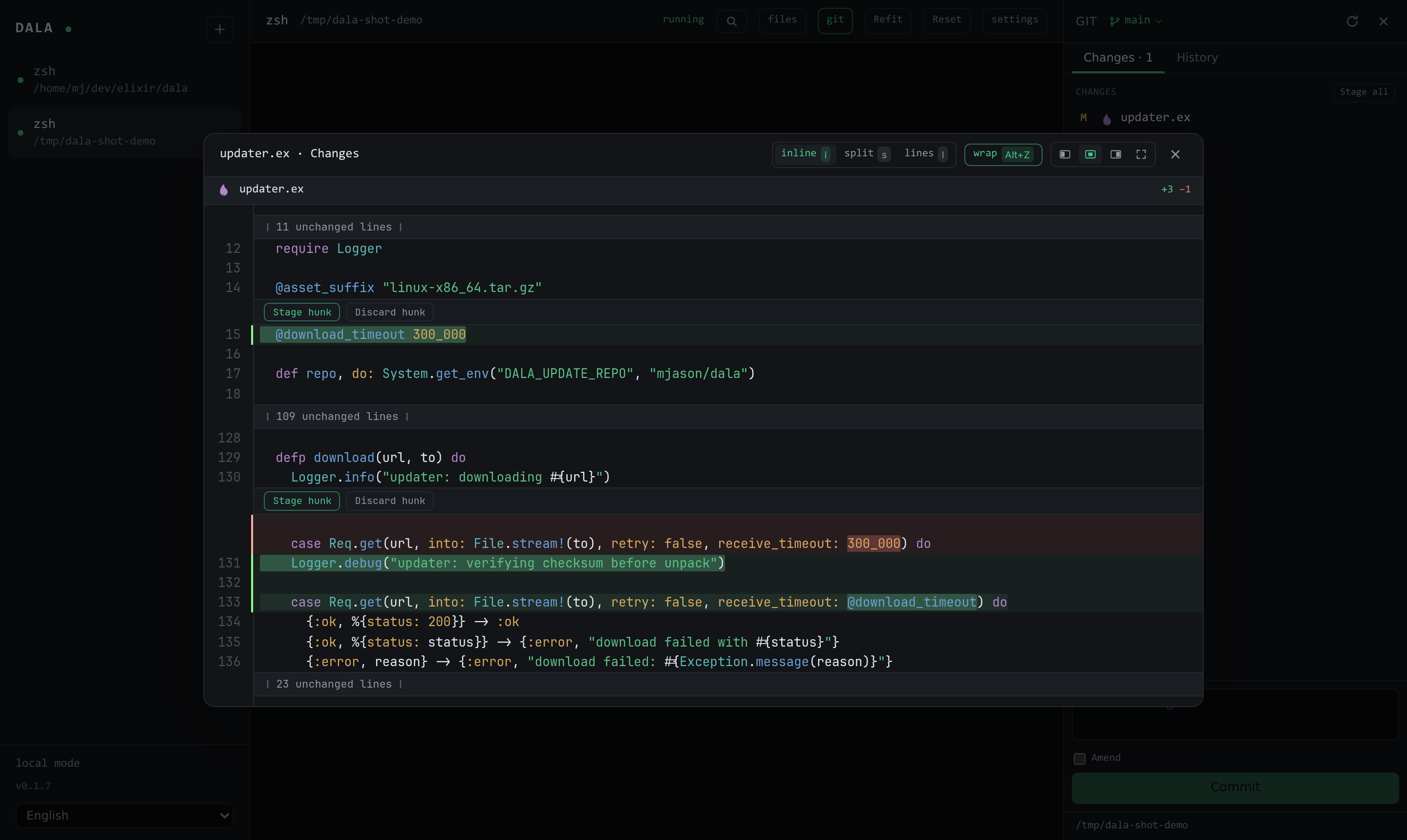Select the zsh /tmp/dala-shot-demo session
1407x840 pixels.
point(125,132)
